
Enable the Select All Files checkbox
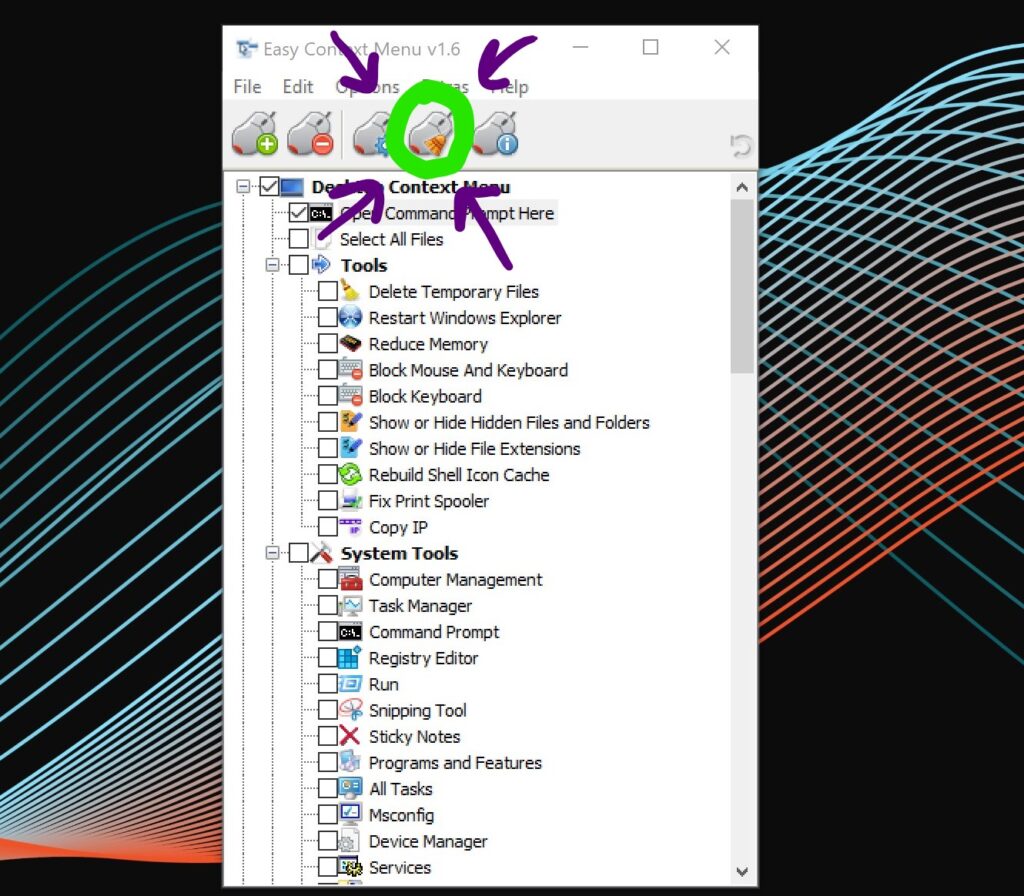pos(298,239)
